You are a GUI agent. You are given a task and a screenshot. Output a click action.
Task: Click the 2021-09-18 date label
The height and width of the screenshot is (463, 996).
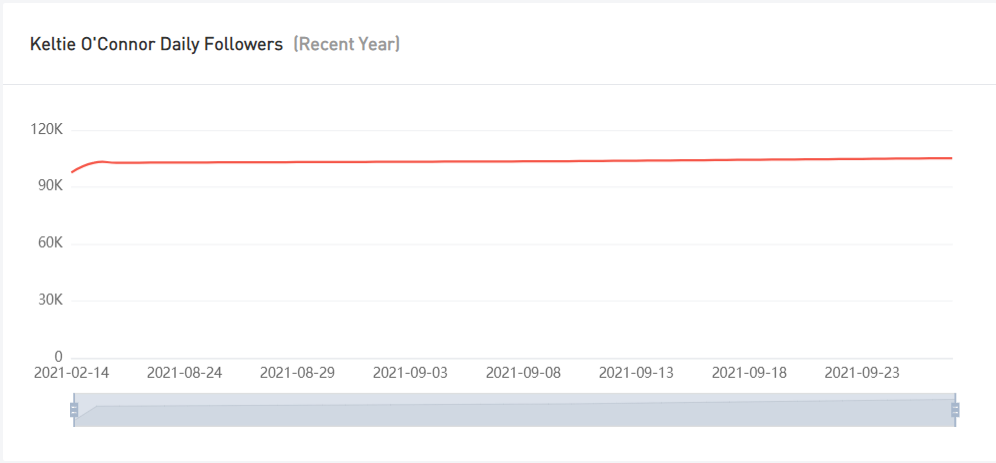[x=749, y=373]
